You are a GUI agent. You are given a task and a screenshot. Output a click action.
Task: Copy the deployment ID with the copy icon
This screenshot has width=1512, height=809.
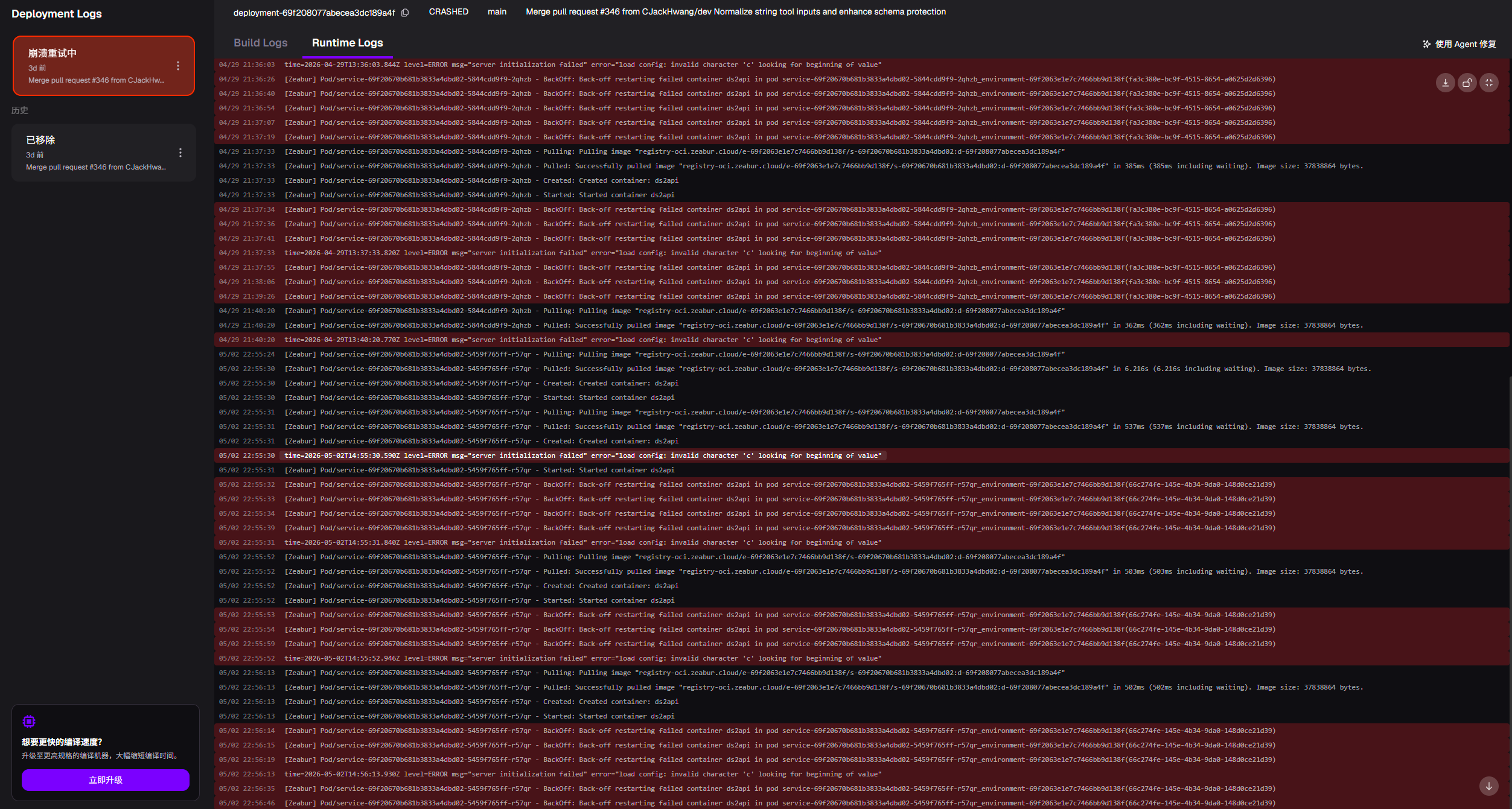405,13
